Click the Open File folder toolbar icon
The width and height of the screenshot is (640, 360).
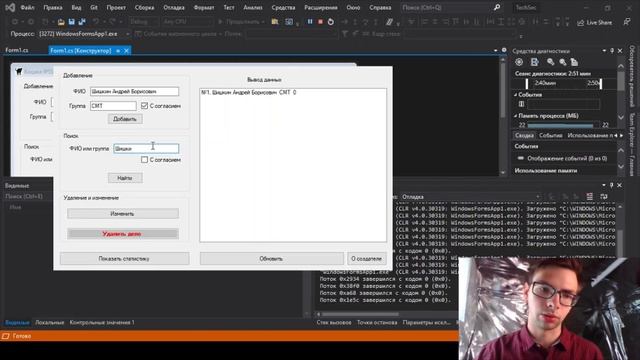(61, 22)
